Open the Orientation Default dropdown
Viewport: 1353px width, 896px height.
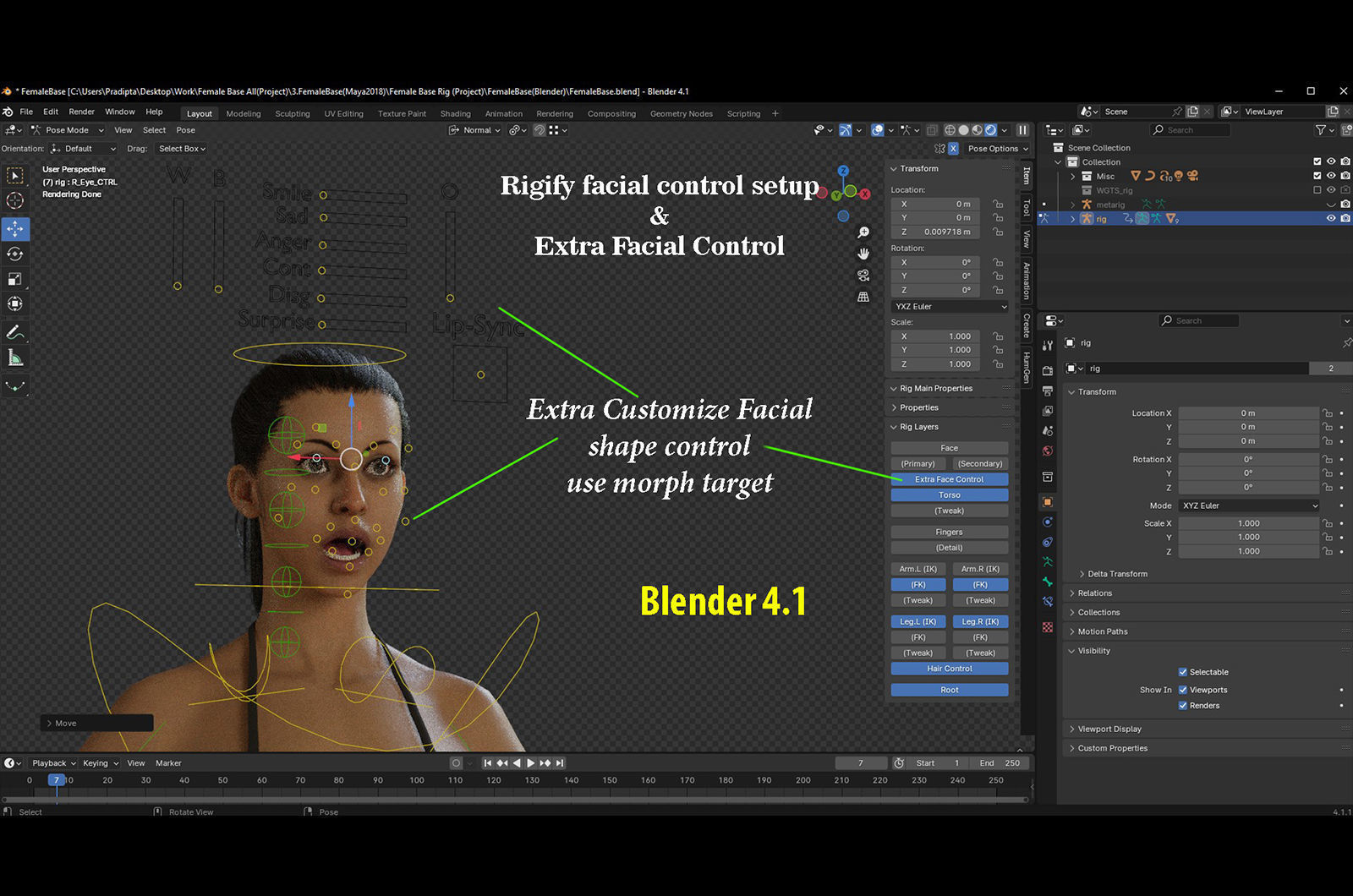pos(83,149)
